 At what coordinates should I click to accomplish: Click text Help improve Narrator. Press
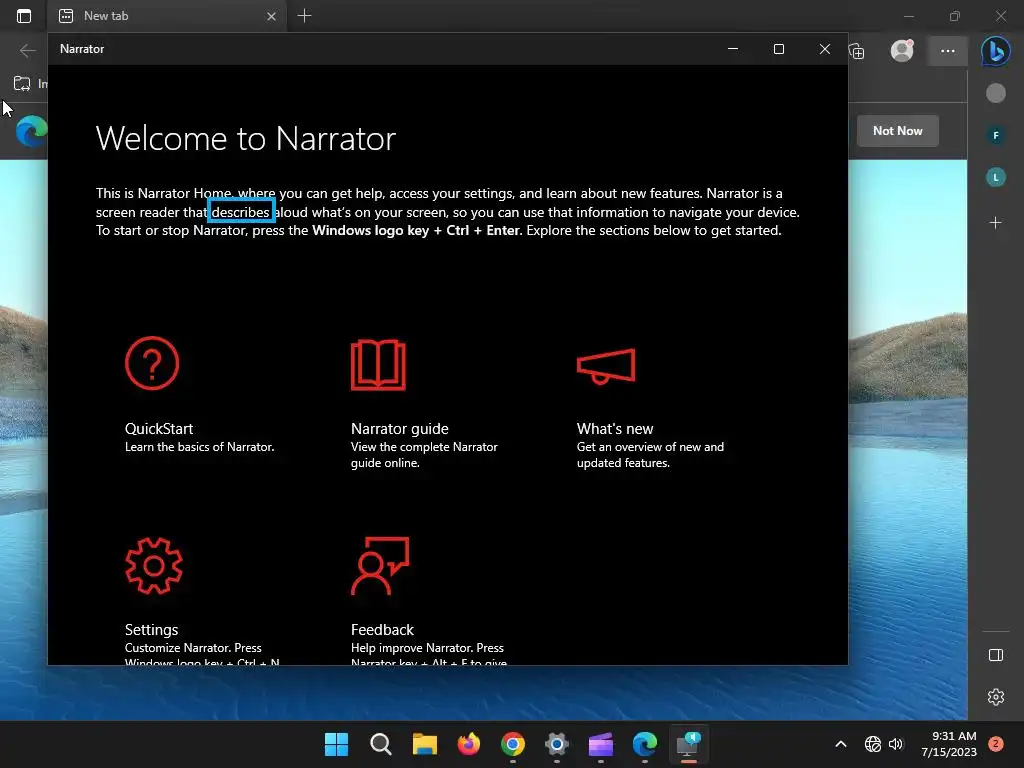tap(427, 648)
